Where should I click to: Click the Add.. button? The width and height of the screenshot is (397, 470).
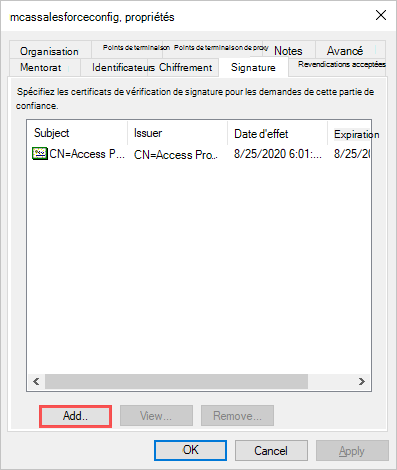click(75, 416)
